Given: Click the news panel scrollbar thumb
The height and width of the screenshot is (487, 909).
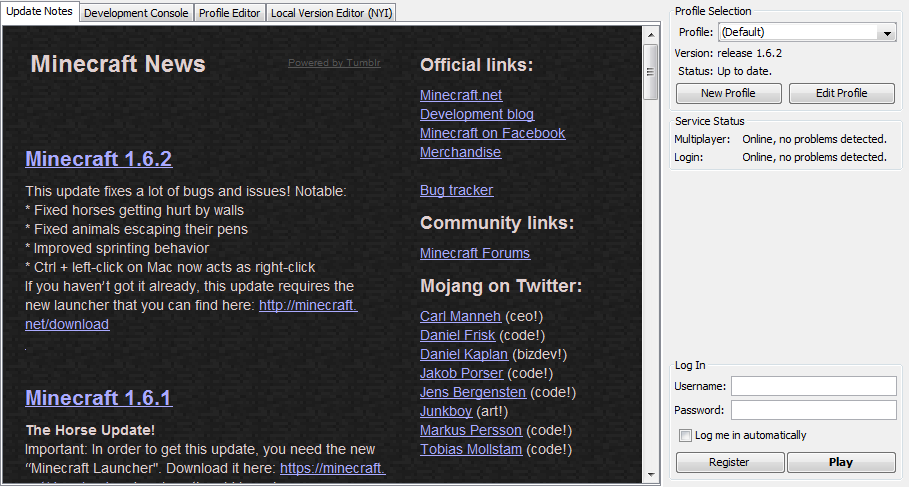Looking at the screenshot, I should [650, 72].
